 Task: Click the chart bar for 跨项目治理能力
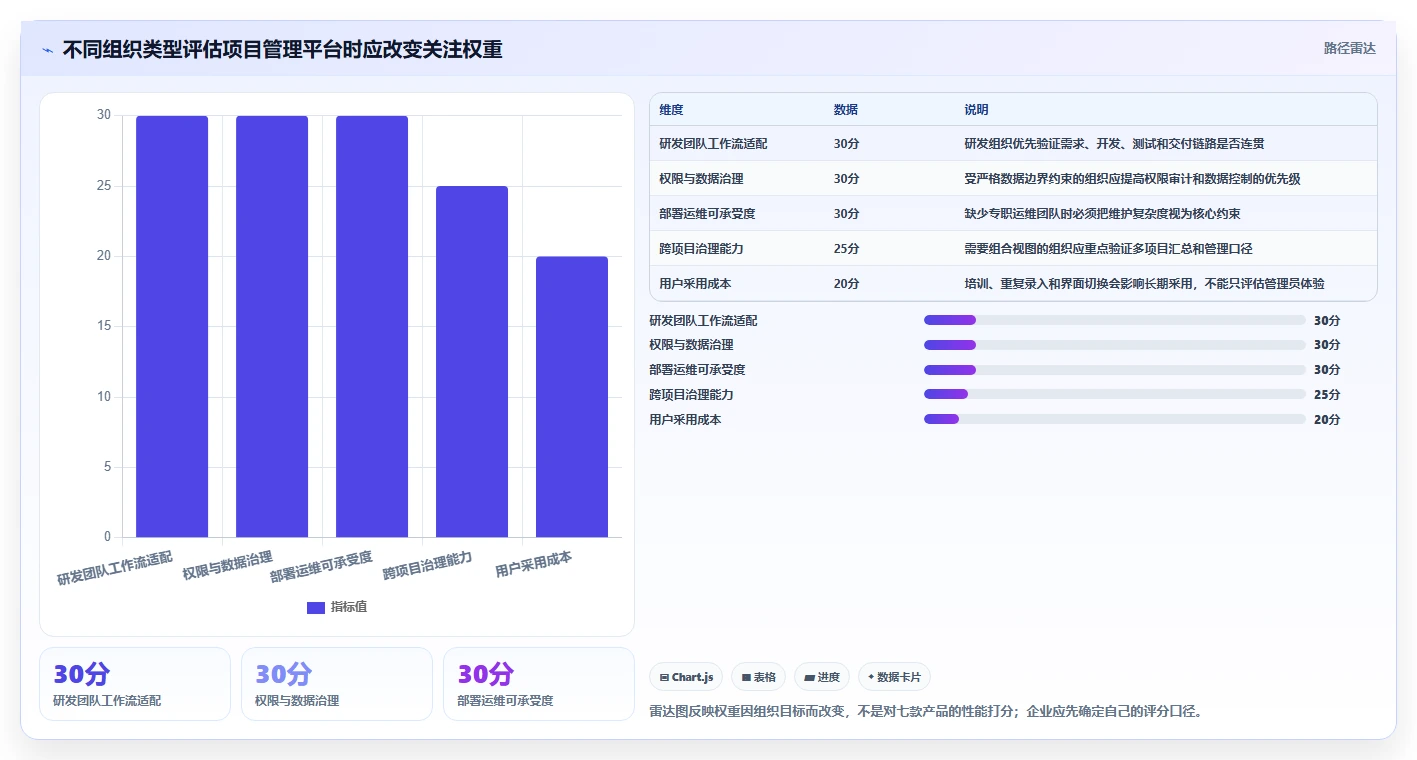pyautogui.click(x=472, y=362)
